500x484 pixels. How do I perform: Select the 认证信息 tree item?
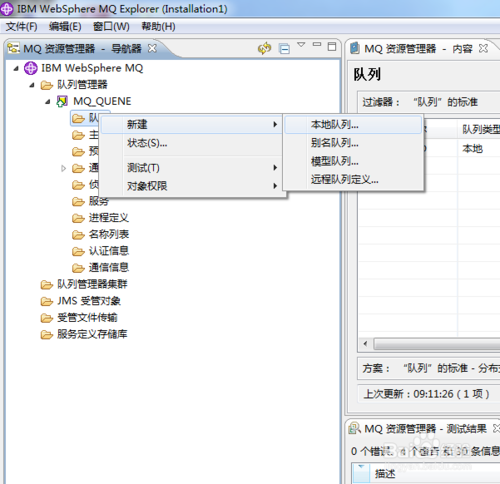[109, 251]
